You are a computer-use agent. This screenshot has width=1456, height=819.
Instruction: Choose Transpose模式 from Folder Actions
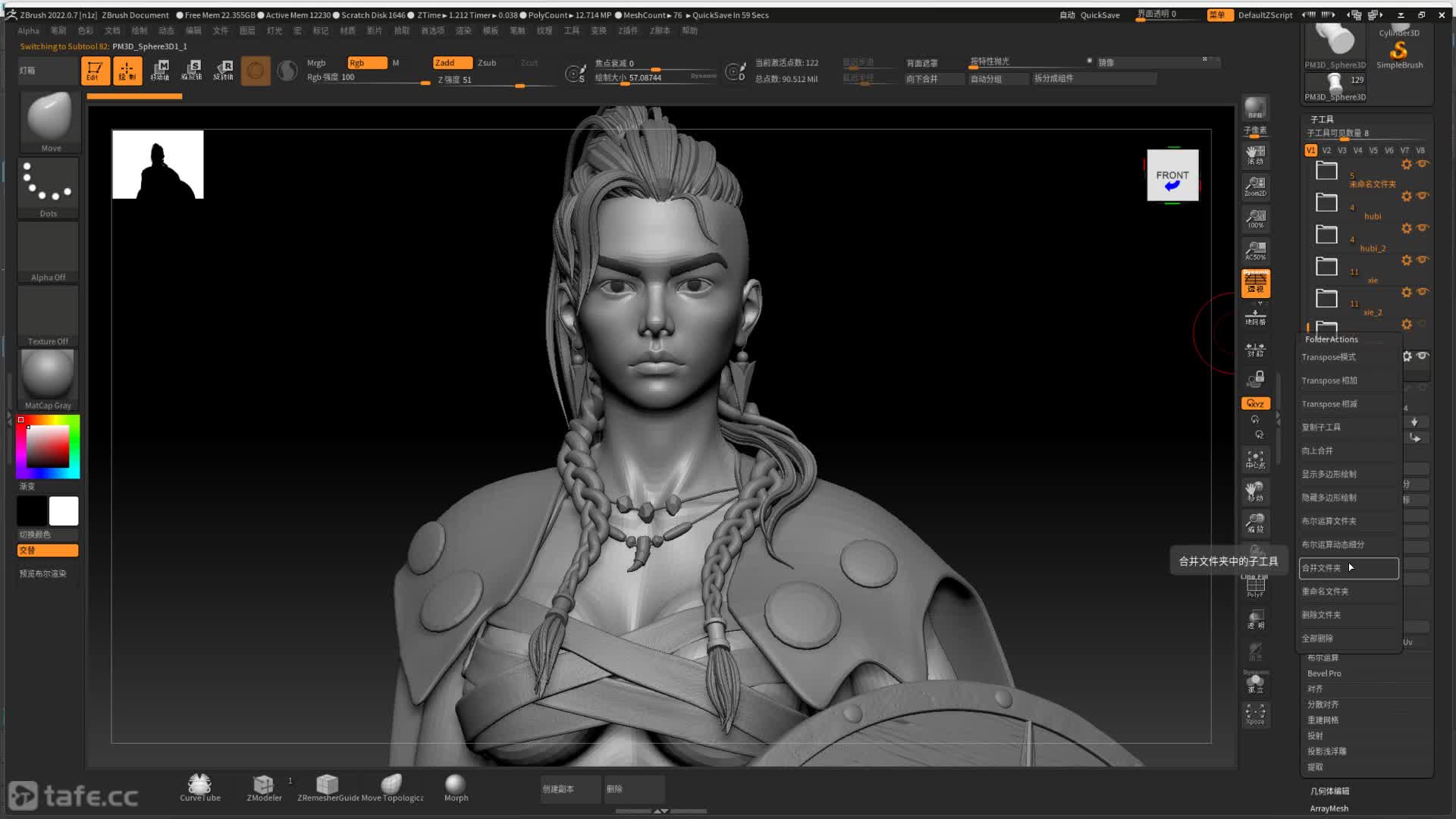point(1348,356)
